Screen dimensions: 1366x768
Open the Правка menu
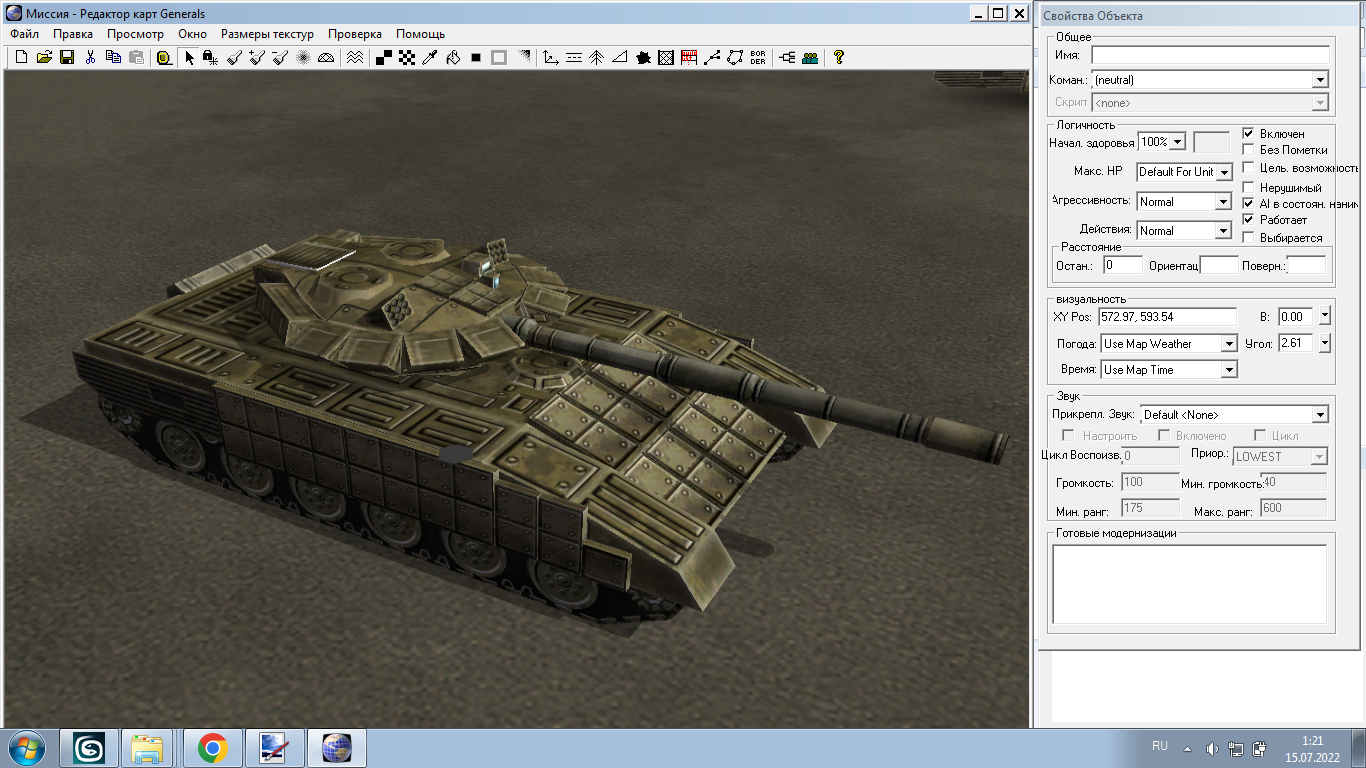(73, 34)
